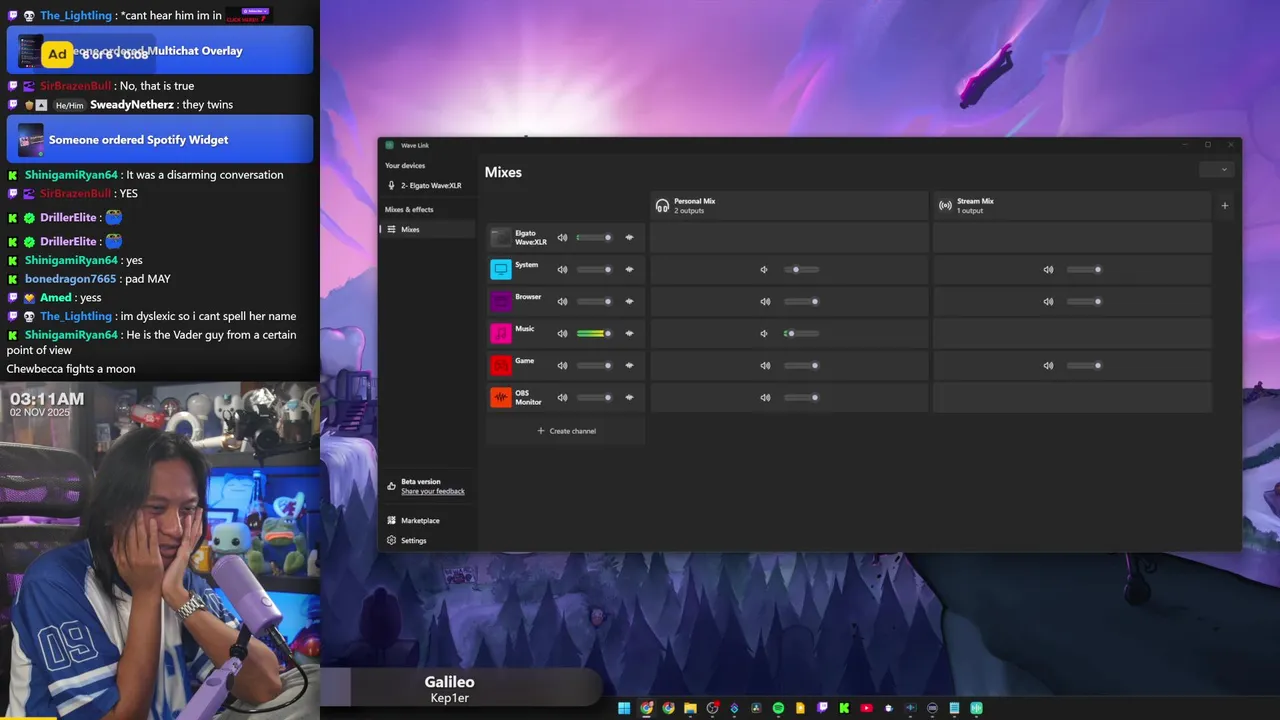Open effects for Game channel

[629, 365]
